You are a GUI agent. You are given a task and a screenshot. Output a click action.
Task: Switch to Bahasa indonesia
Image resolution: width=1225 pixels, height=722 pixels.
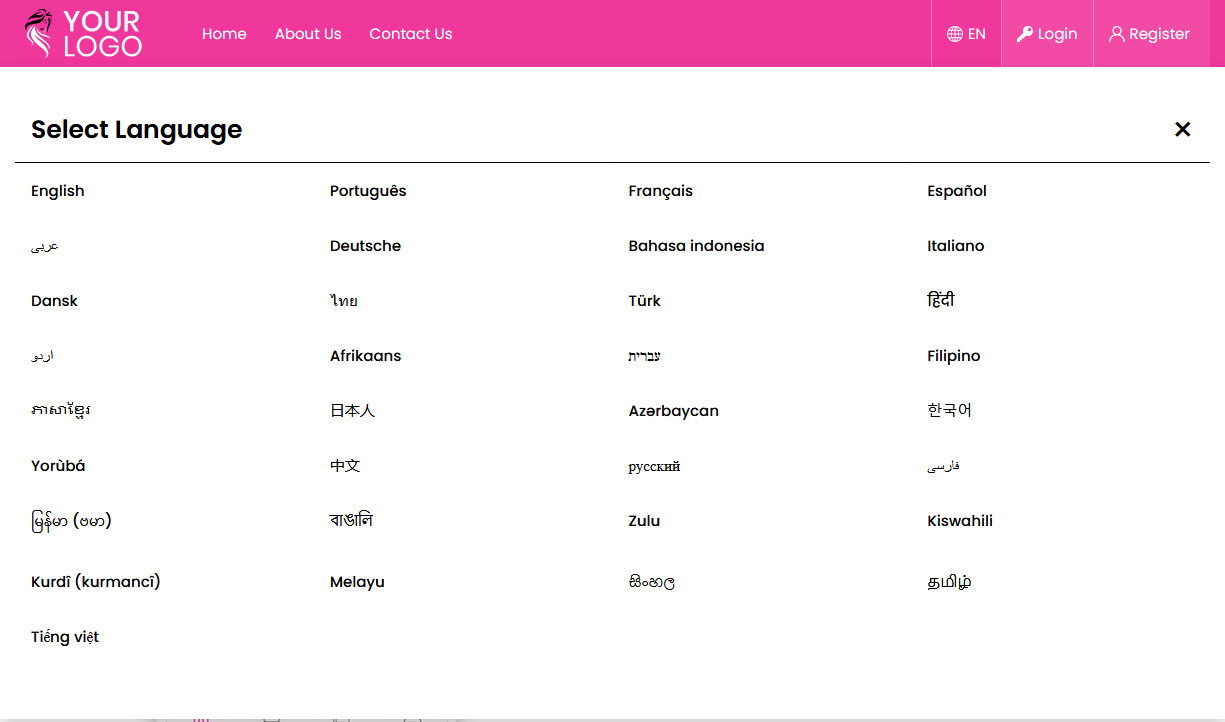click(697, 246)
